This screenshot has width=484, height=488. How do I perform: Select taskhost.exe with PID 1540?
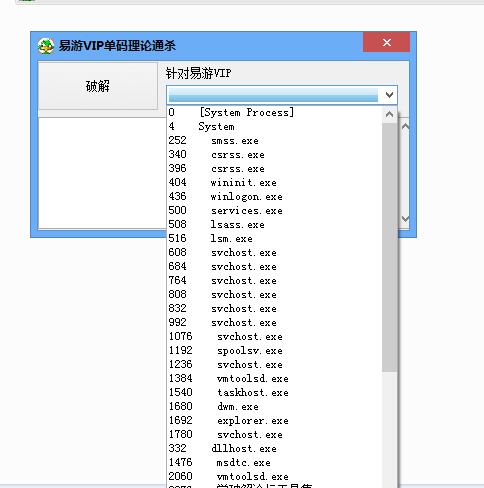274,392
